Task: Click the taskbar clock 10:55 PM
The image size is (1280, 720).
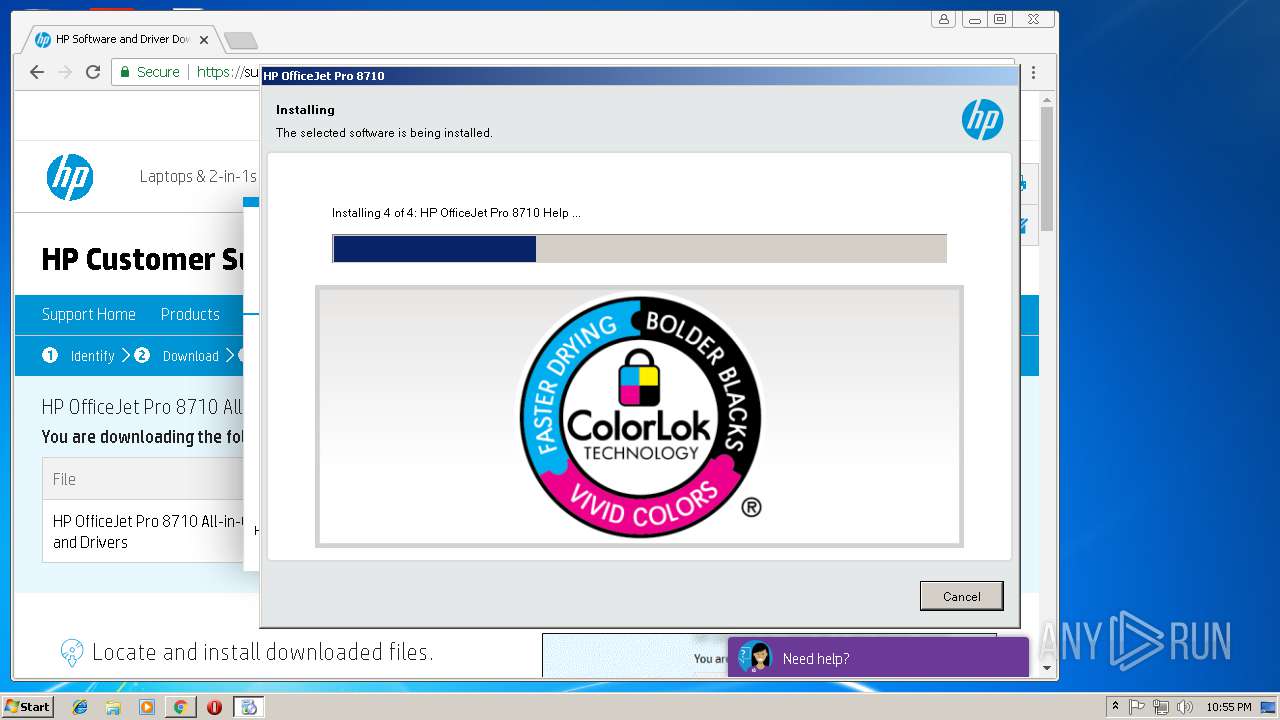Action: [x=1228, y=707]
